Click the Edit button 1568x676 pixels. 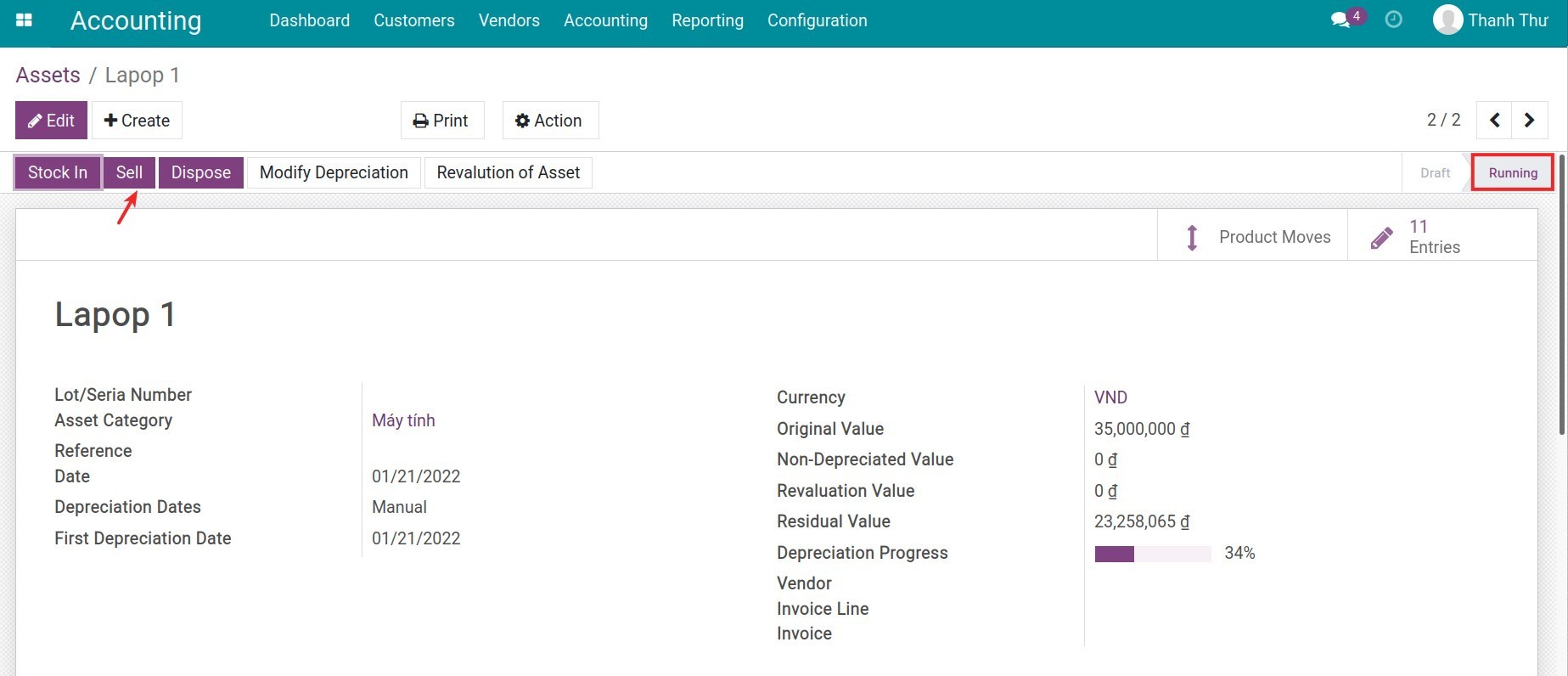pos(51,121)
